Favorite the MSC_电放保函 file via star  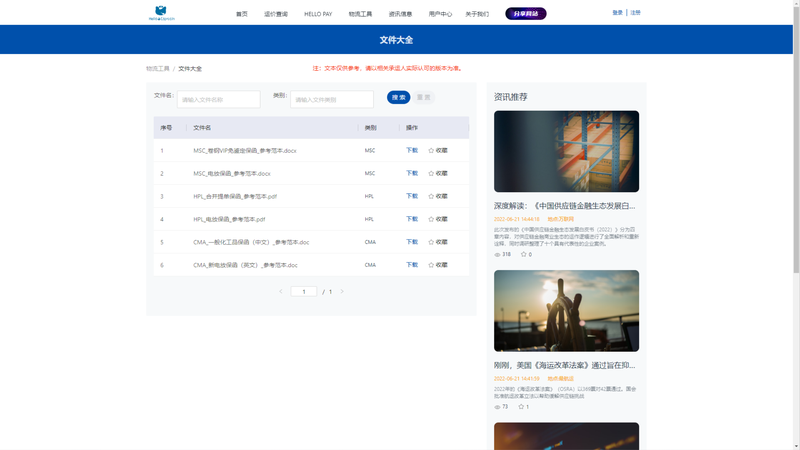pos(431,173)
